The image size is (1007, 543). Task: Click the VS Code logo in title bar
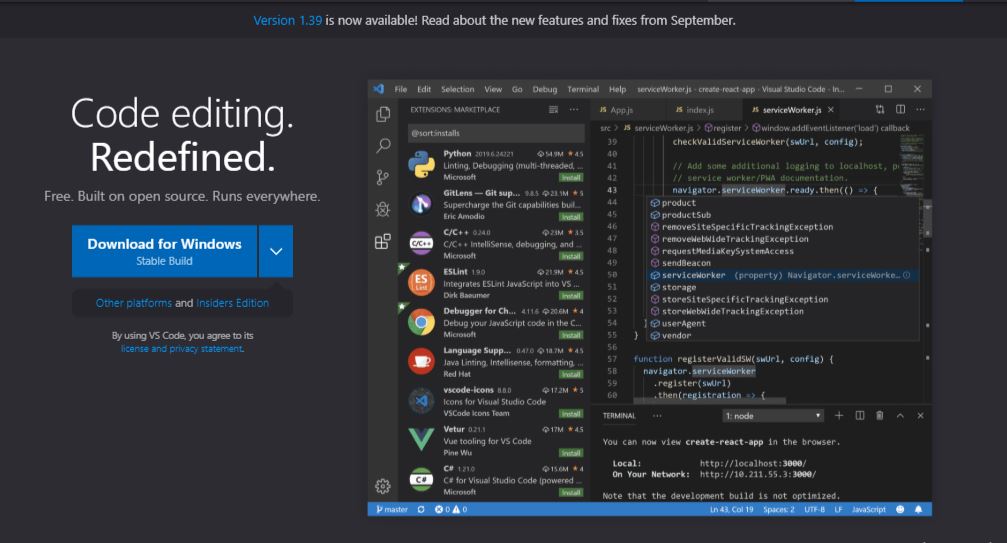point(379,89)
